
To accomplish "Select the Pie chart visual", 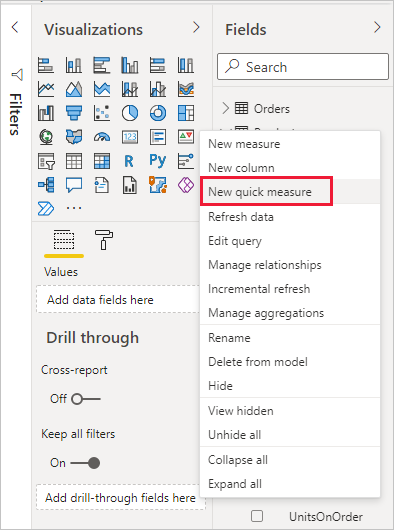I will pos(130,113).
